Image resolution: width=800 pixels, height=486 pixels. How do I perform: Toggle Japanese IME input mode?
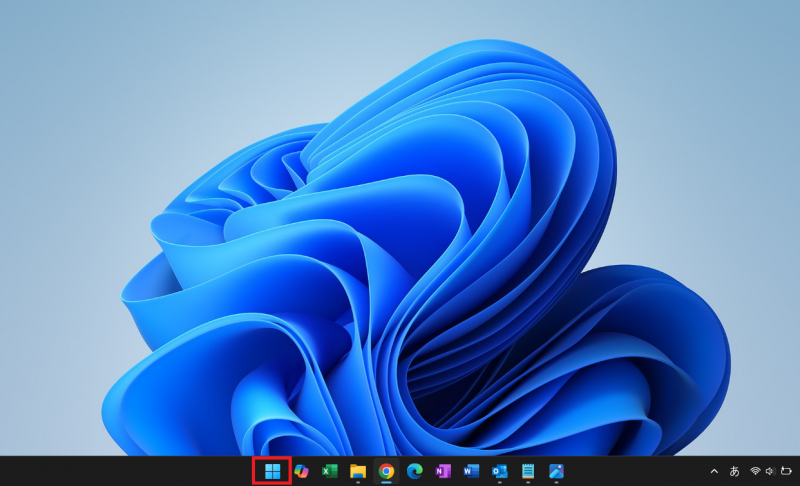coord(734,471)
